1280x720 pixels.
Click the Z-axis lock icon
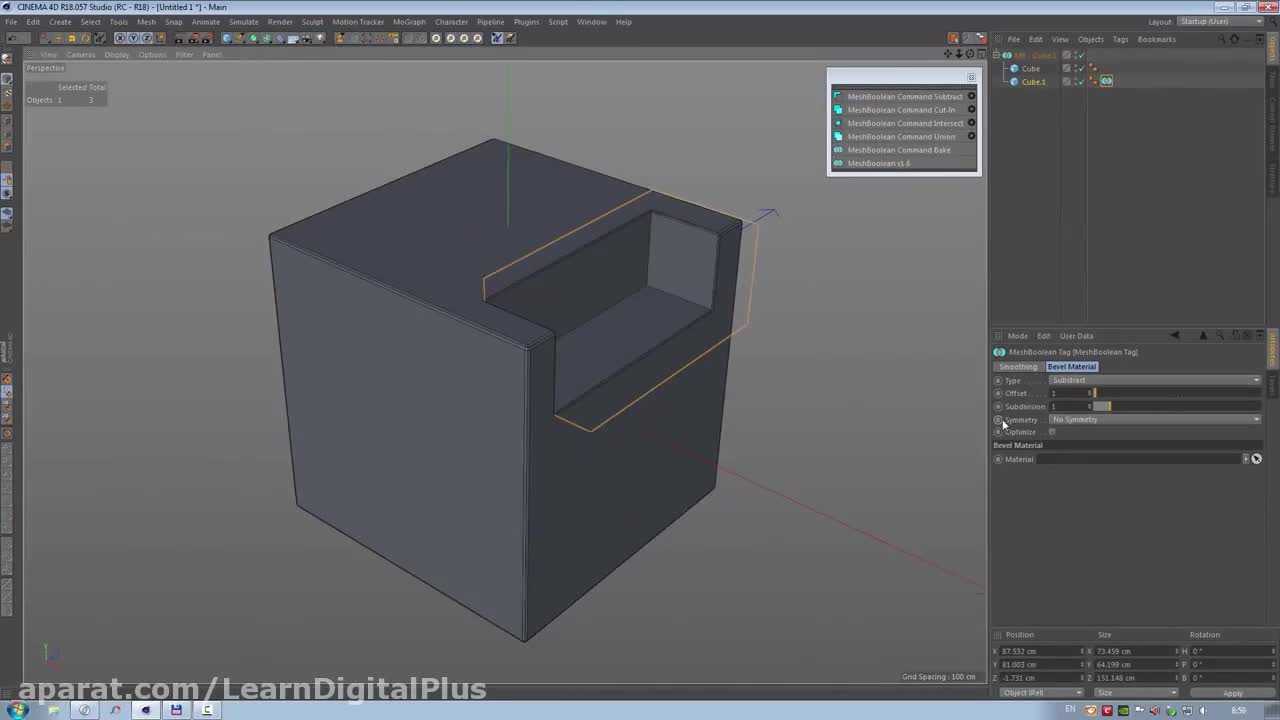[146, 38]
